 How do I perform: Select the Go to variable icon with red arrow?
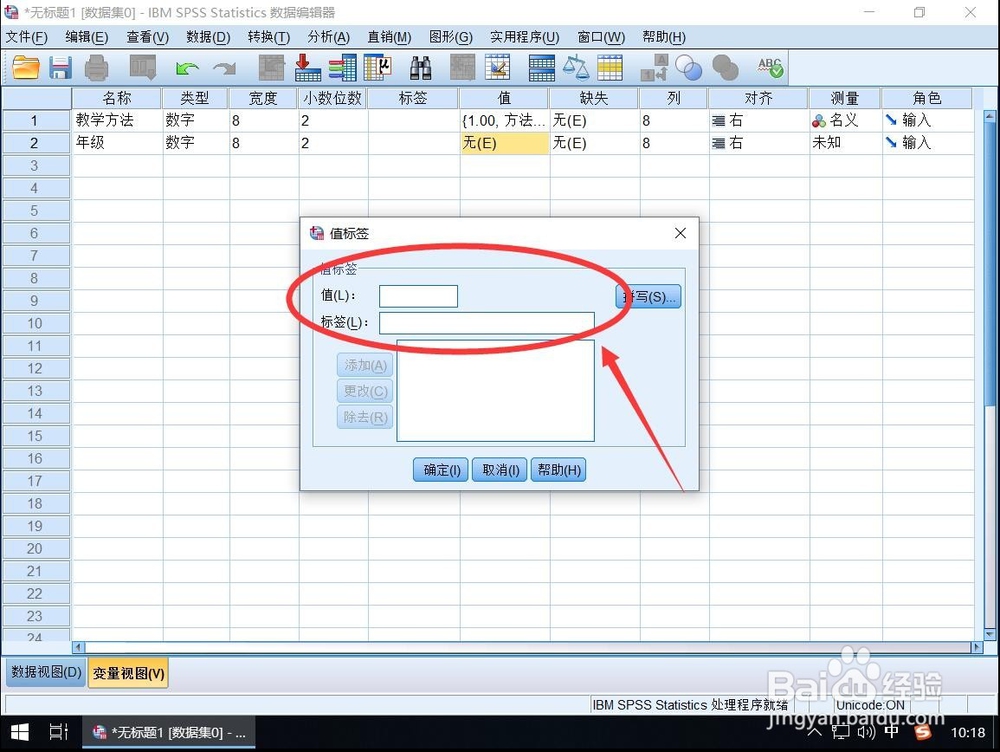[x=307, y=68]
